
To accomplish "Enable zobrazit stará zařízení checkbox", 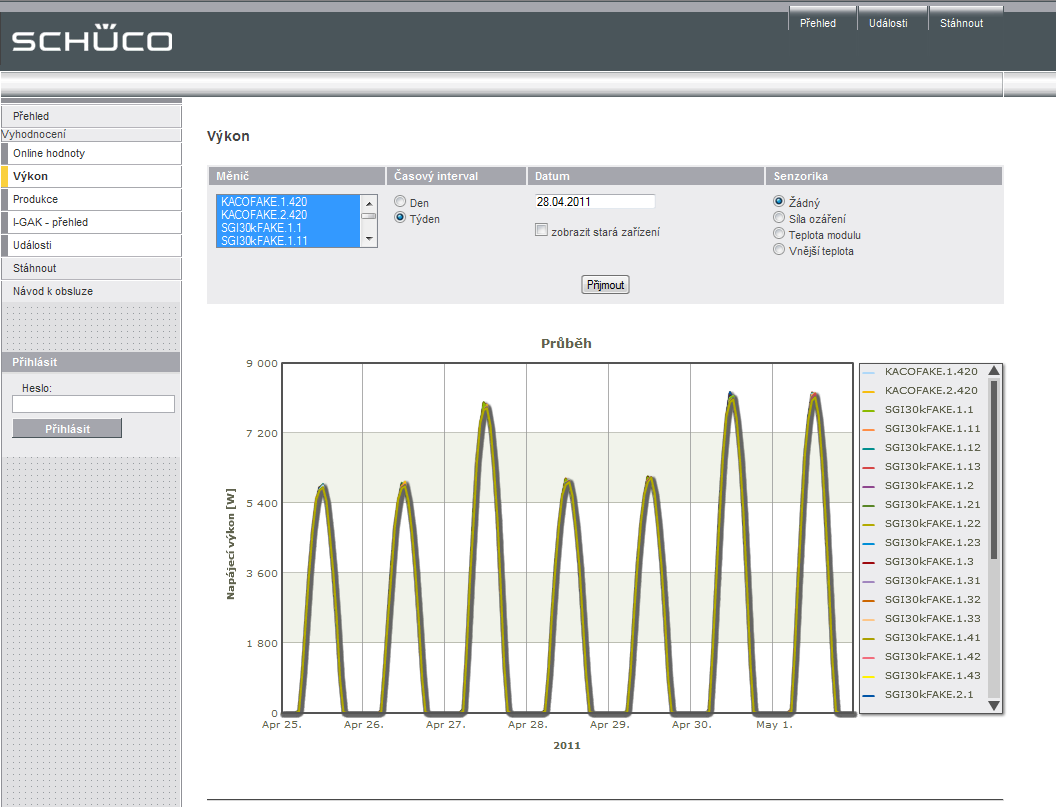I will (x=541, y=230).
